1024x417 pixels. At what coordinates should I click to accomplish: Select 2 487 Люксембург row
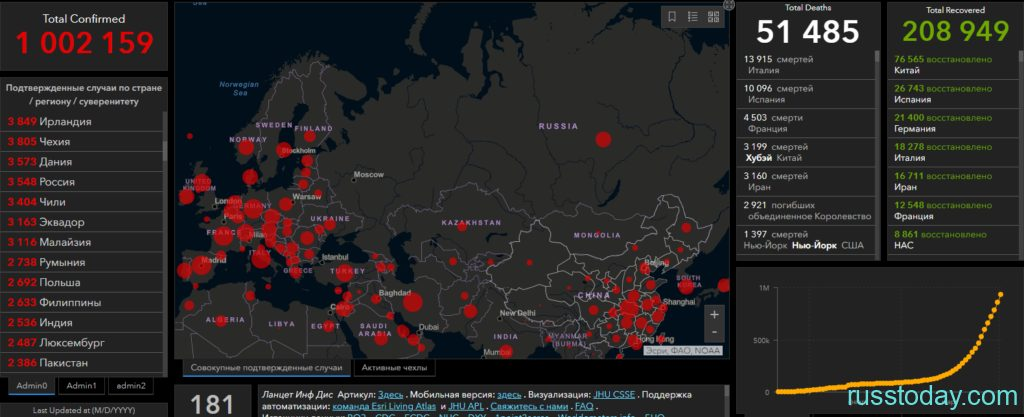pos(84,343)
